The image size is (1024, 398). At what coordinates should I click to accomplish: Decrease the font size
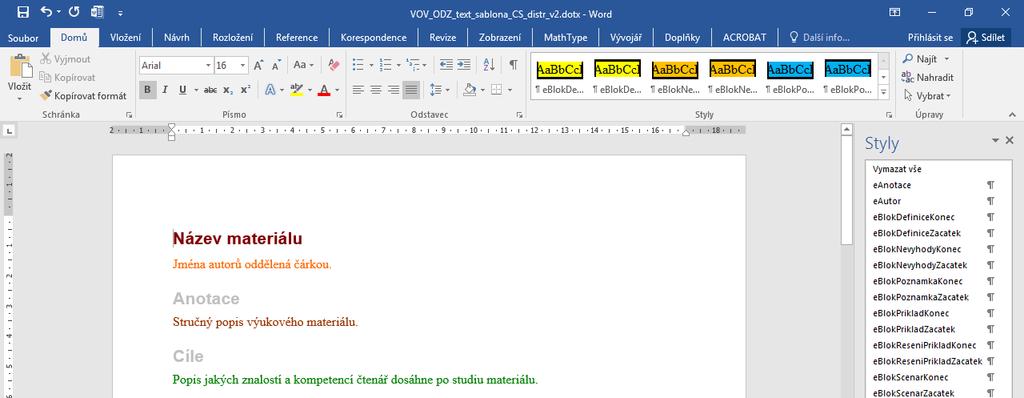click(x=276, y=65)
